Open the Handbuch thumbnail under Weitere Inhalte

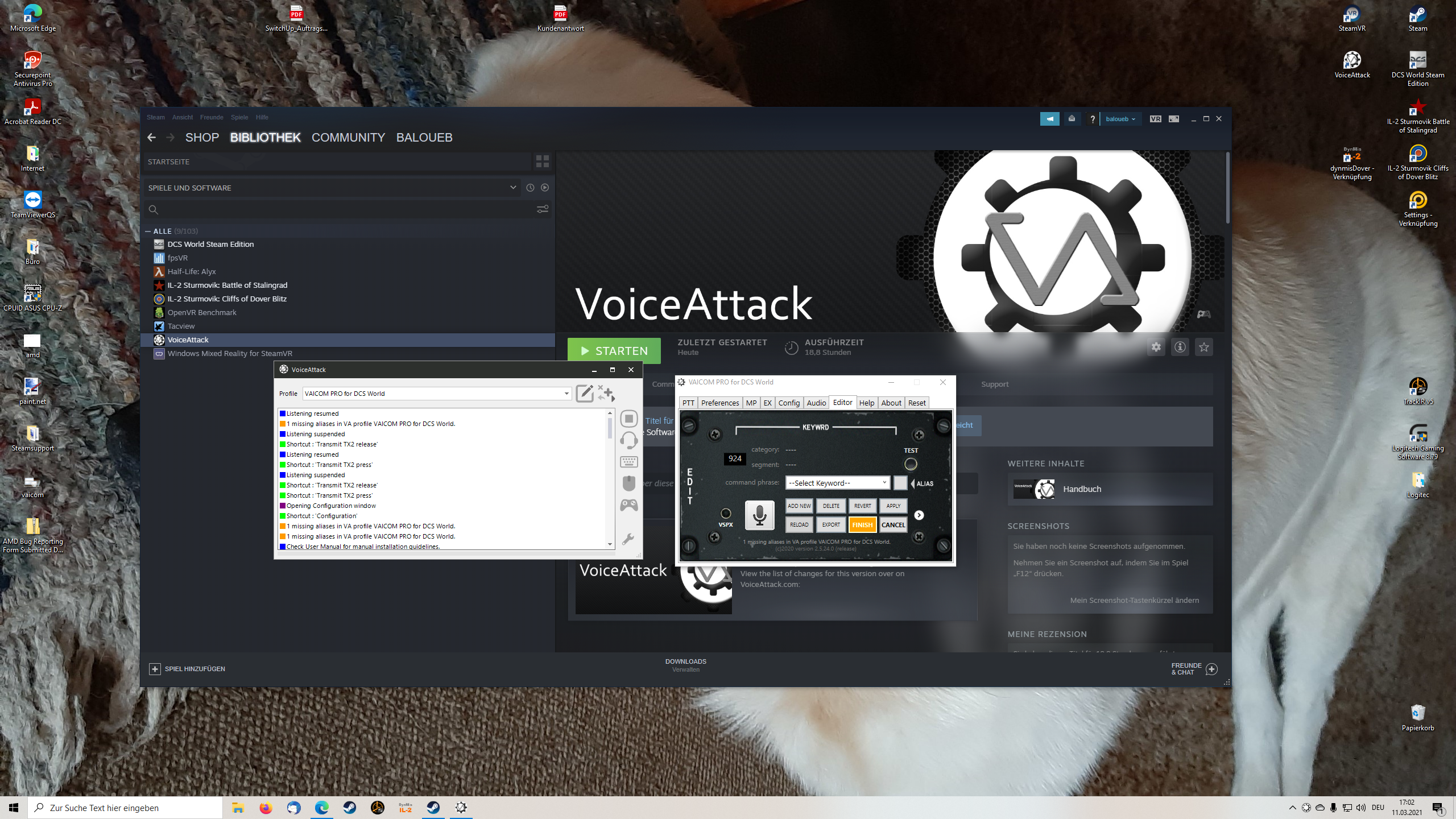click(x=1034, y=489)
